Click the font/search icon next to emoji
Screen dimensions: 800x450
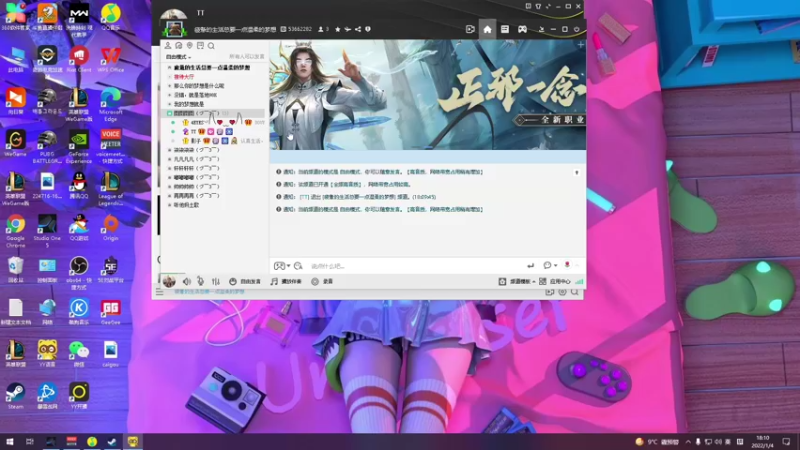(298, 266)
